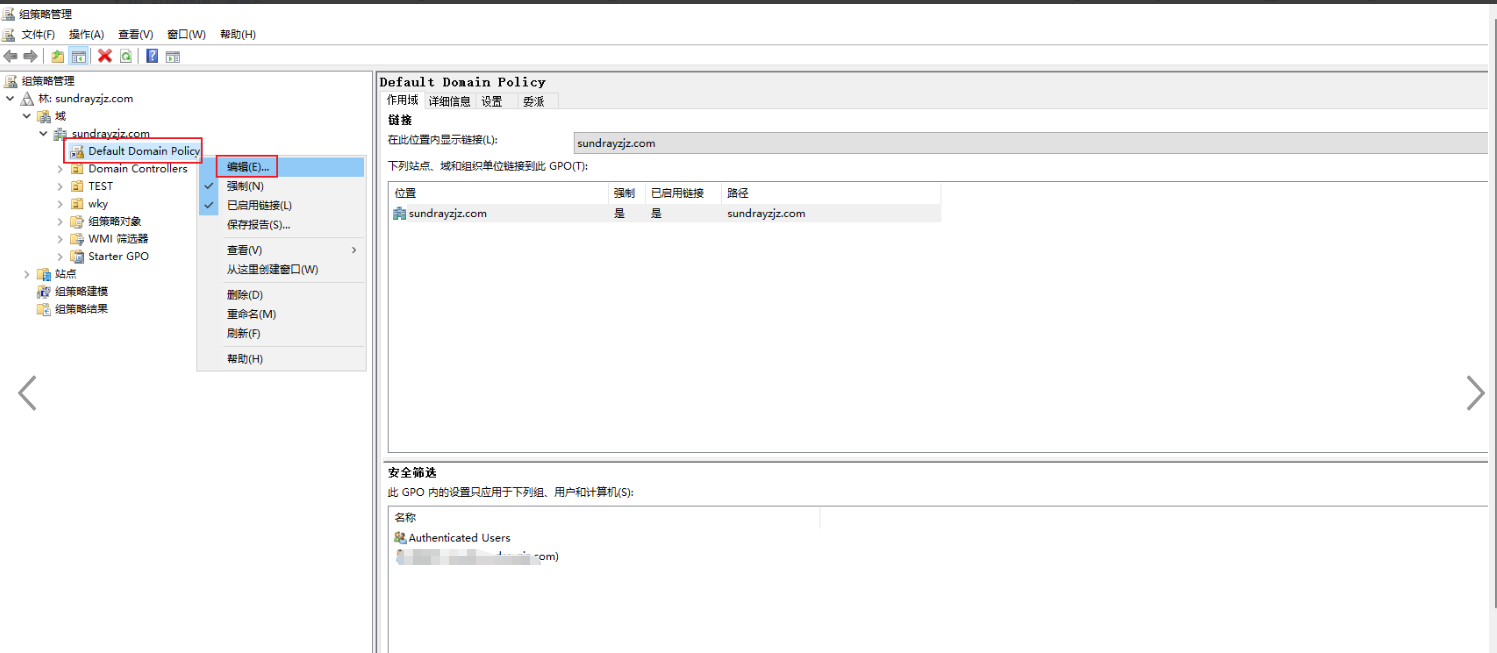Click the Forward arrow in toolbar
This screenshot has height=653, width=1497.
(x=30, y=56)
